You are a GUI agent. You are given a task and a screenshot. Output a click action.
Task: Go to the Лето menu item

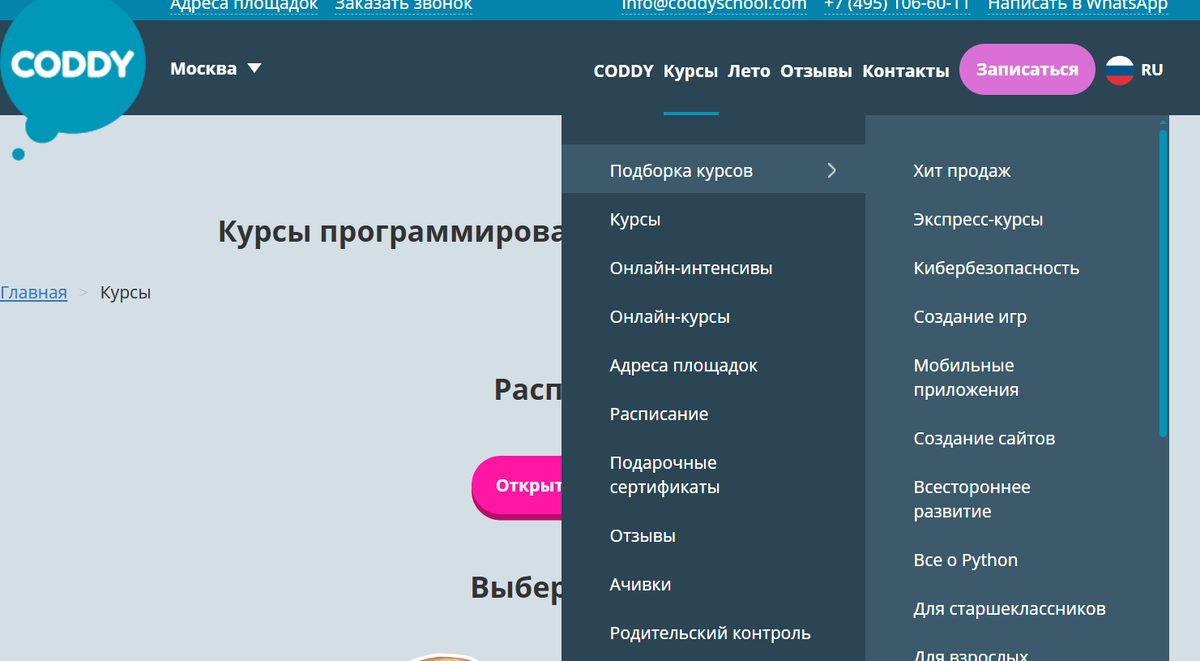(749, 71)
